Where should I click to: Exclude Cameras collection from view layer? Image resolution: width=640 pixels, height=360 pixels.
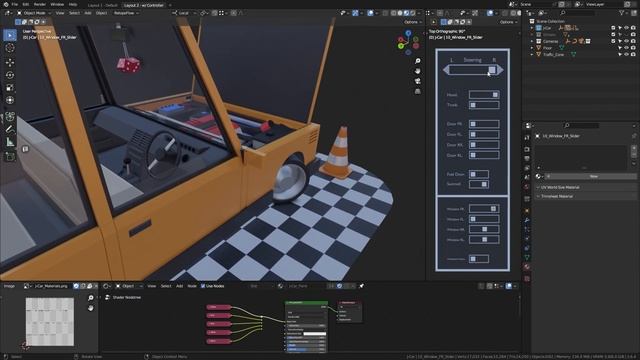click(x=613, y=41)
